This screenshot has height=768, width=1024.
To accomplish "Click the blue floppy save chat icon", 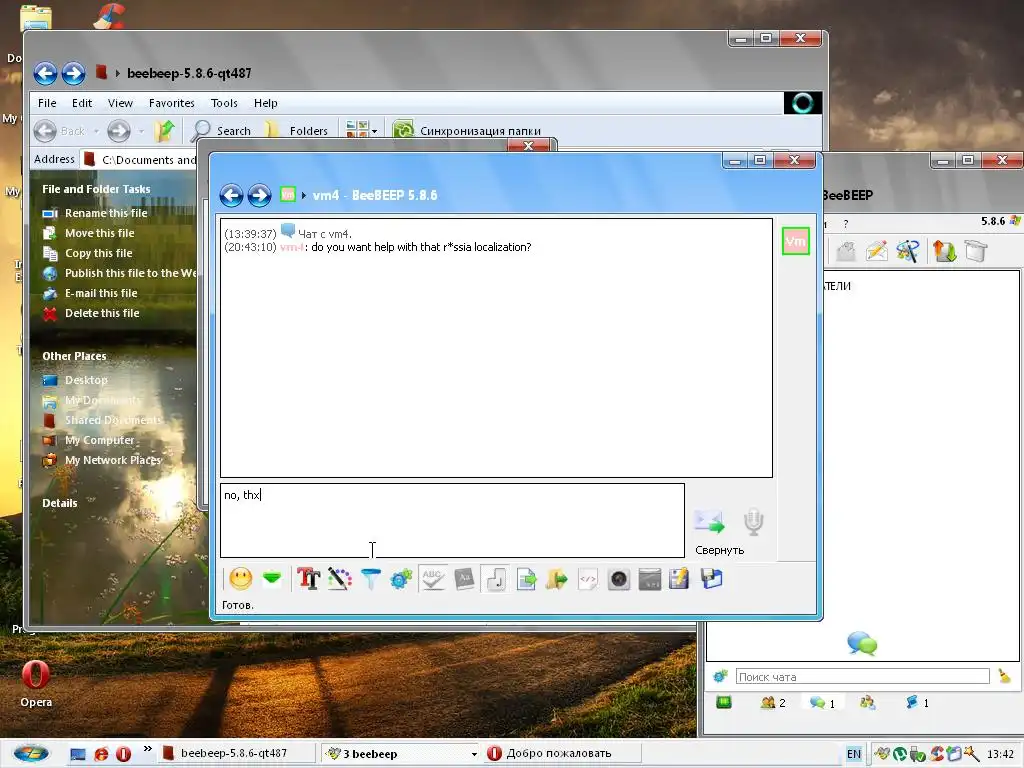I will click(711, 579).
